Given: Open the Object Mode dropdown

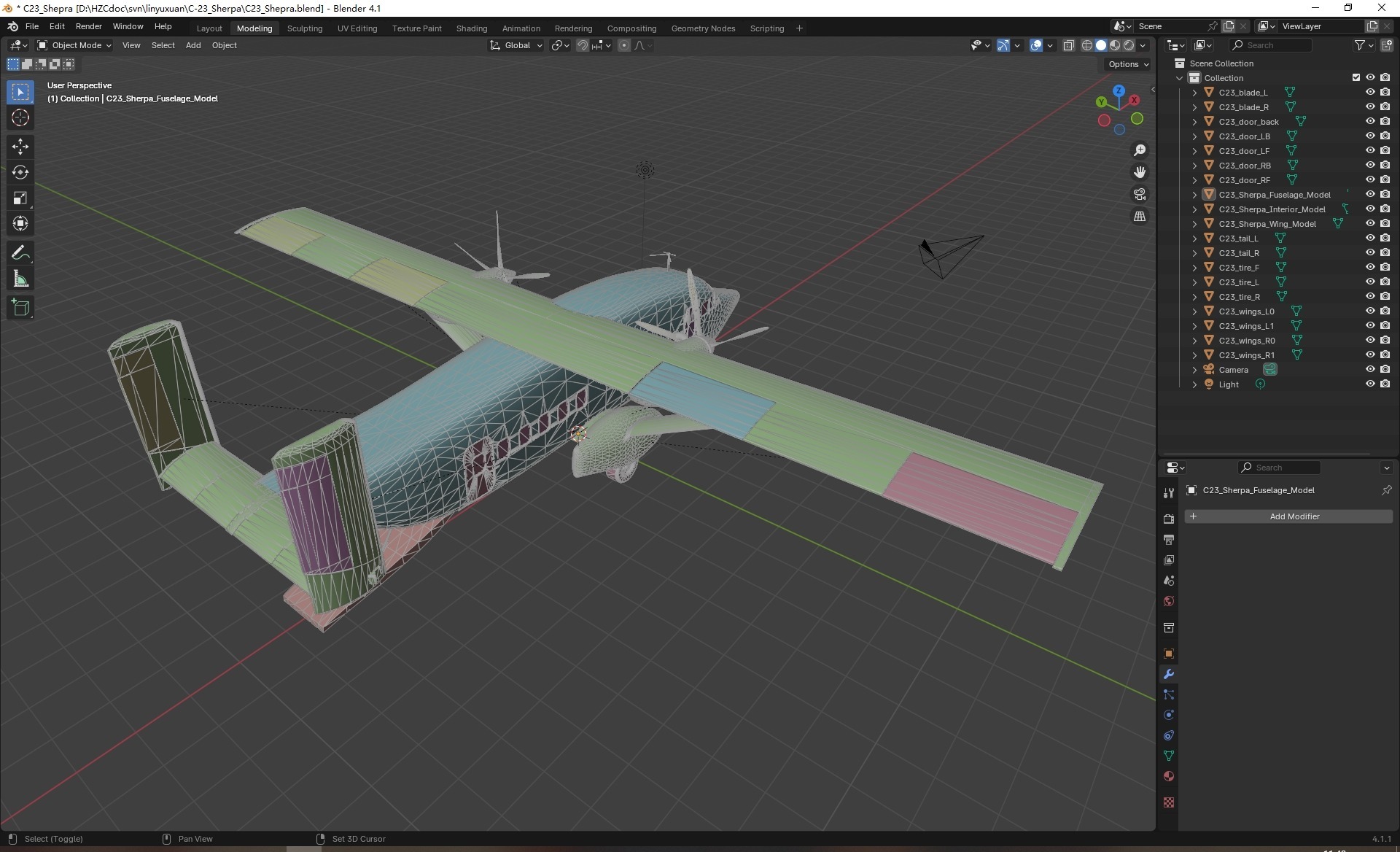Looking at the screenshot, I should tap(74, 45).
